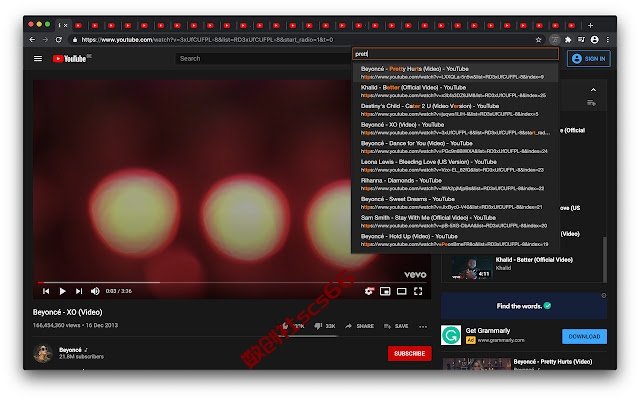Reload the page with the refresh icon
Screen dimensions: 640x400
(59, 40)
